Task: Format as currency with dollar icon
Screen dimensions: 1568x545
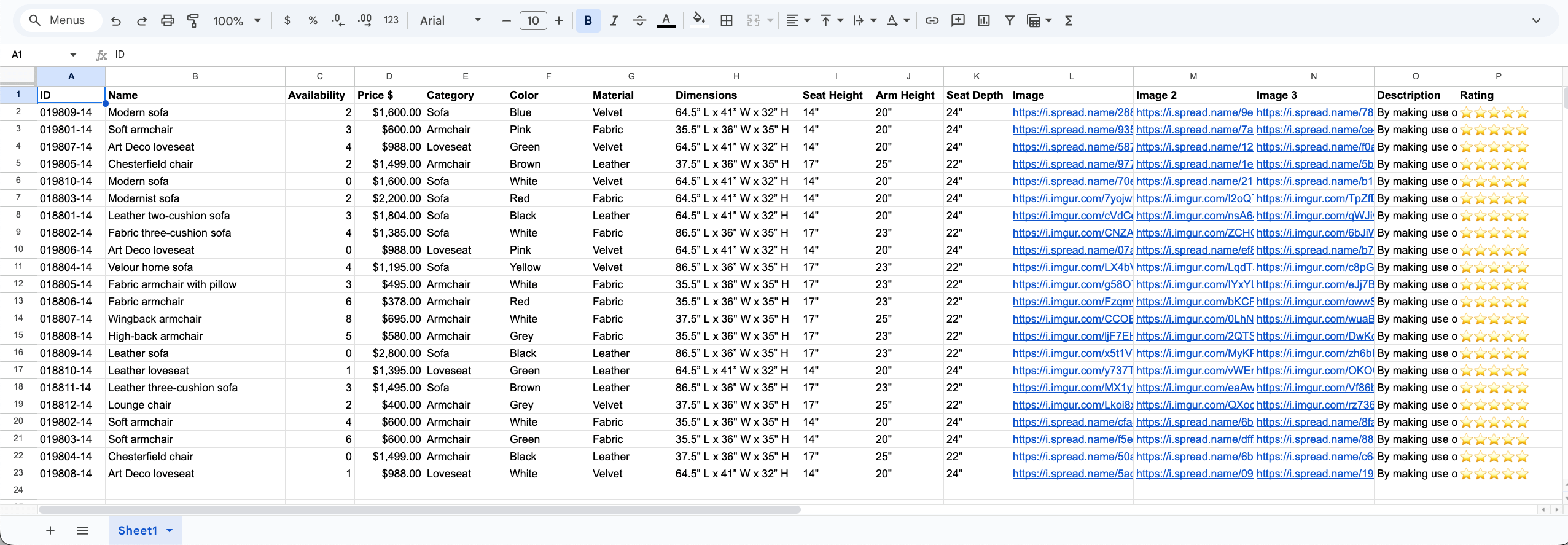Action: point(287,21)
